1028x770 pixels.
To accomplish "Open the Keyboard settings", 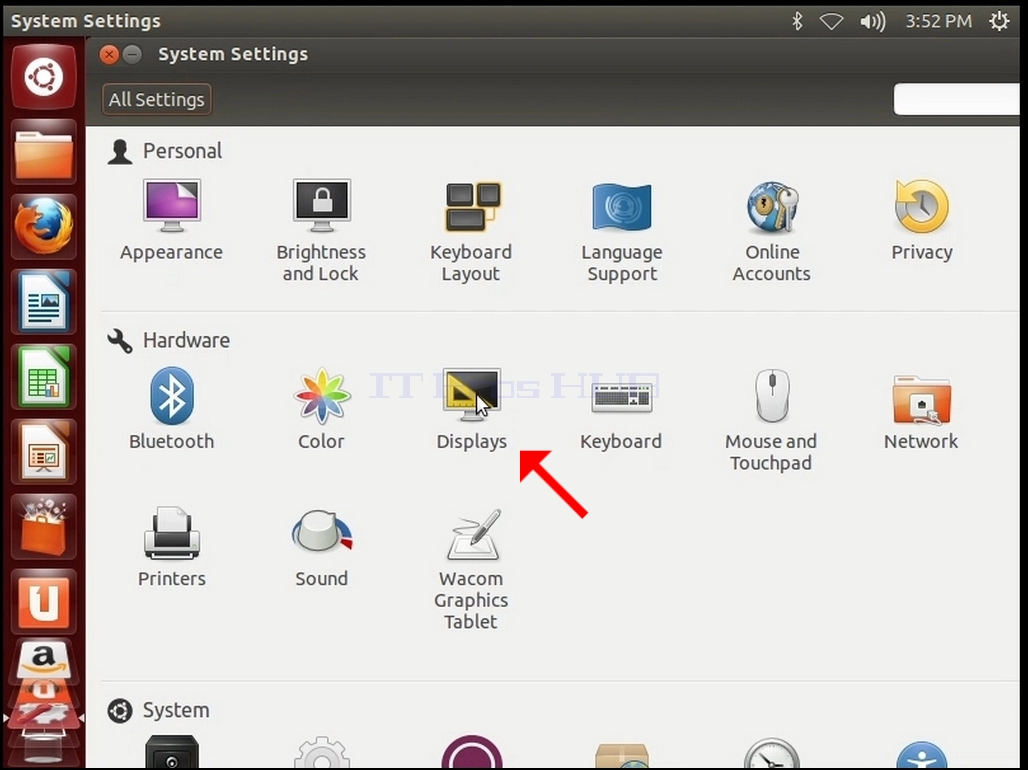I will [621, 416].
